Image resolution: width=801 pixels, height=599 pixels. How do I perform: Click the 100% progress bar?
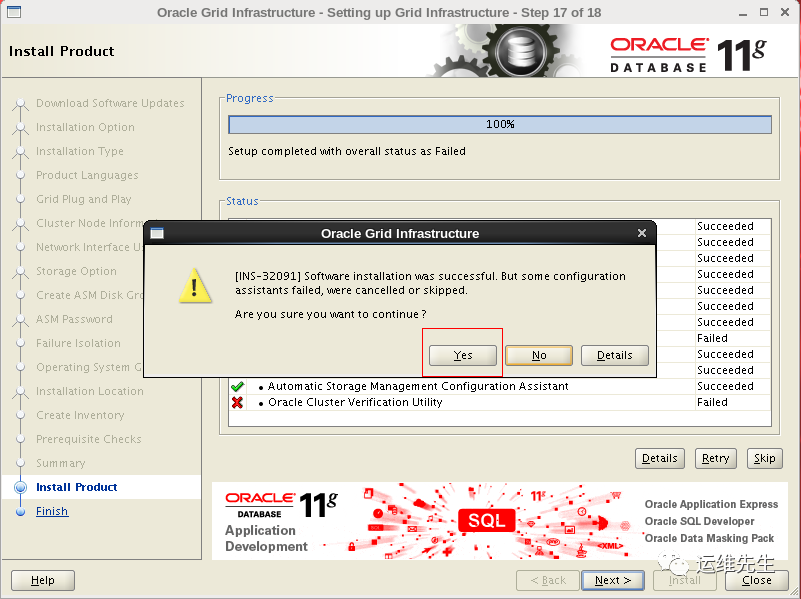(x=500, y=125)
